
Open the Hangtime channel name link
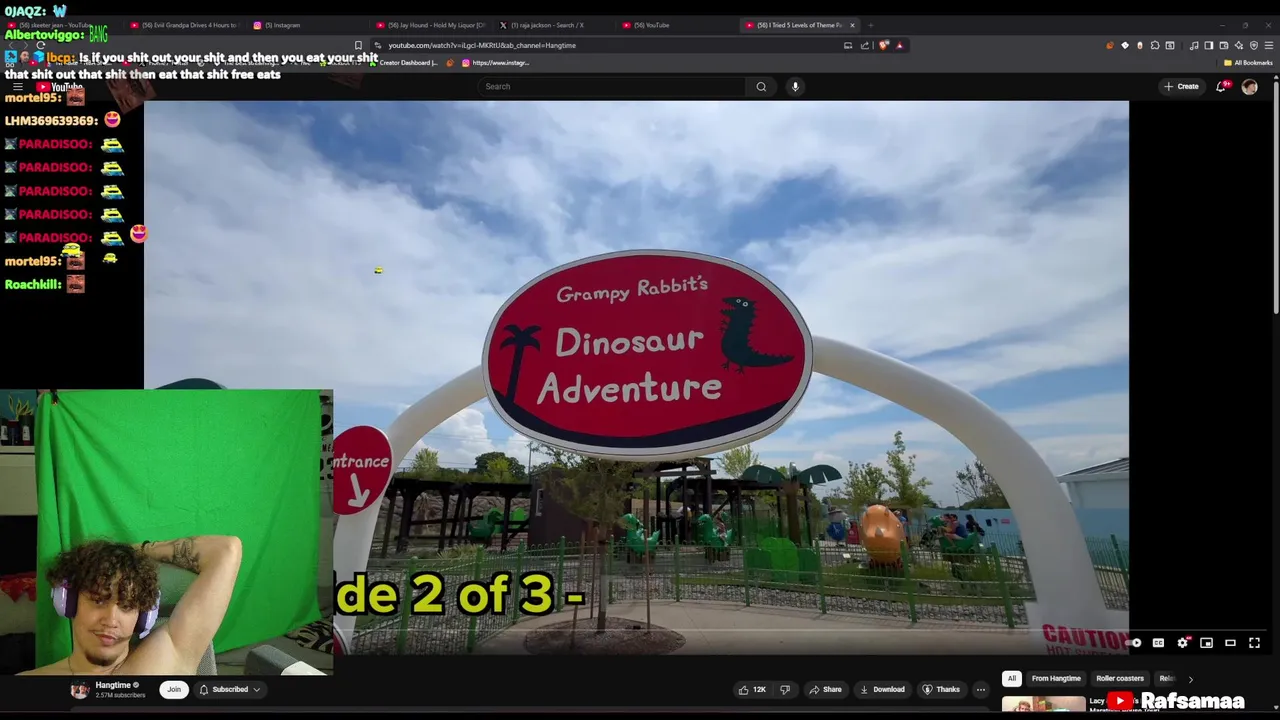point(113,685)
